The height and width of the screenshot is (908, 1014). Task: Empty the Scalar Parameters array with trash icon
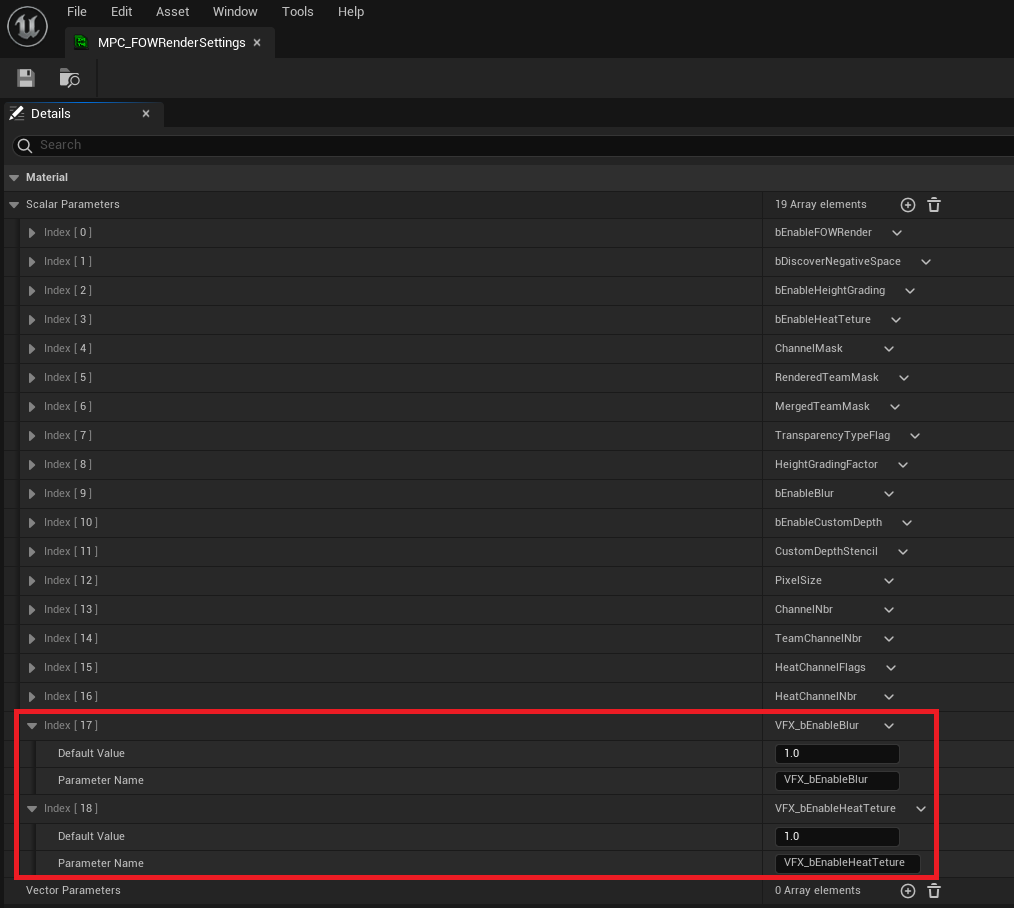pos(934,205)
